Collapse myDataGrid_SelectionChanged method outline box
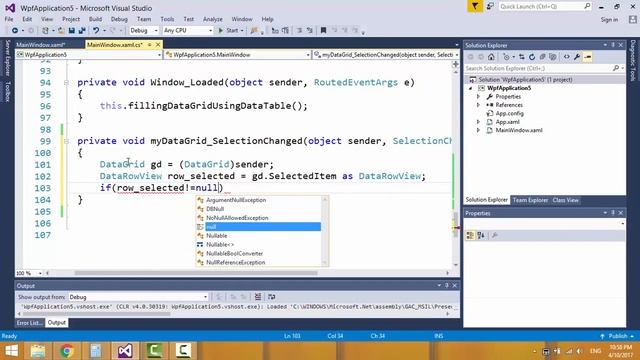Viewport: 640px width, 360px height. tap(66, 141)
